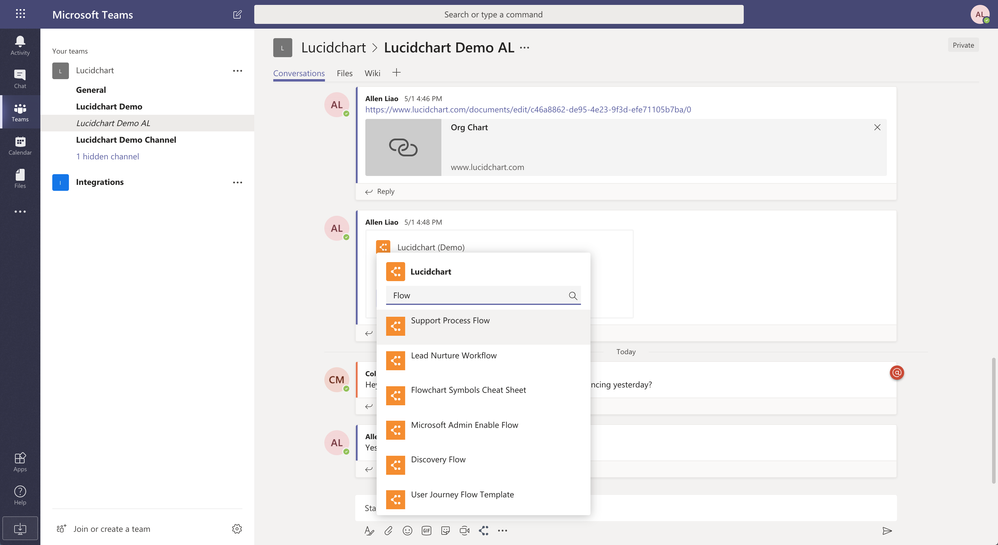Click the Private label button
Image resolution: width=998 pixels, height=545 pixels.
click(963, 45)
